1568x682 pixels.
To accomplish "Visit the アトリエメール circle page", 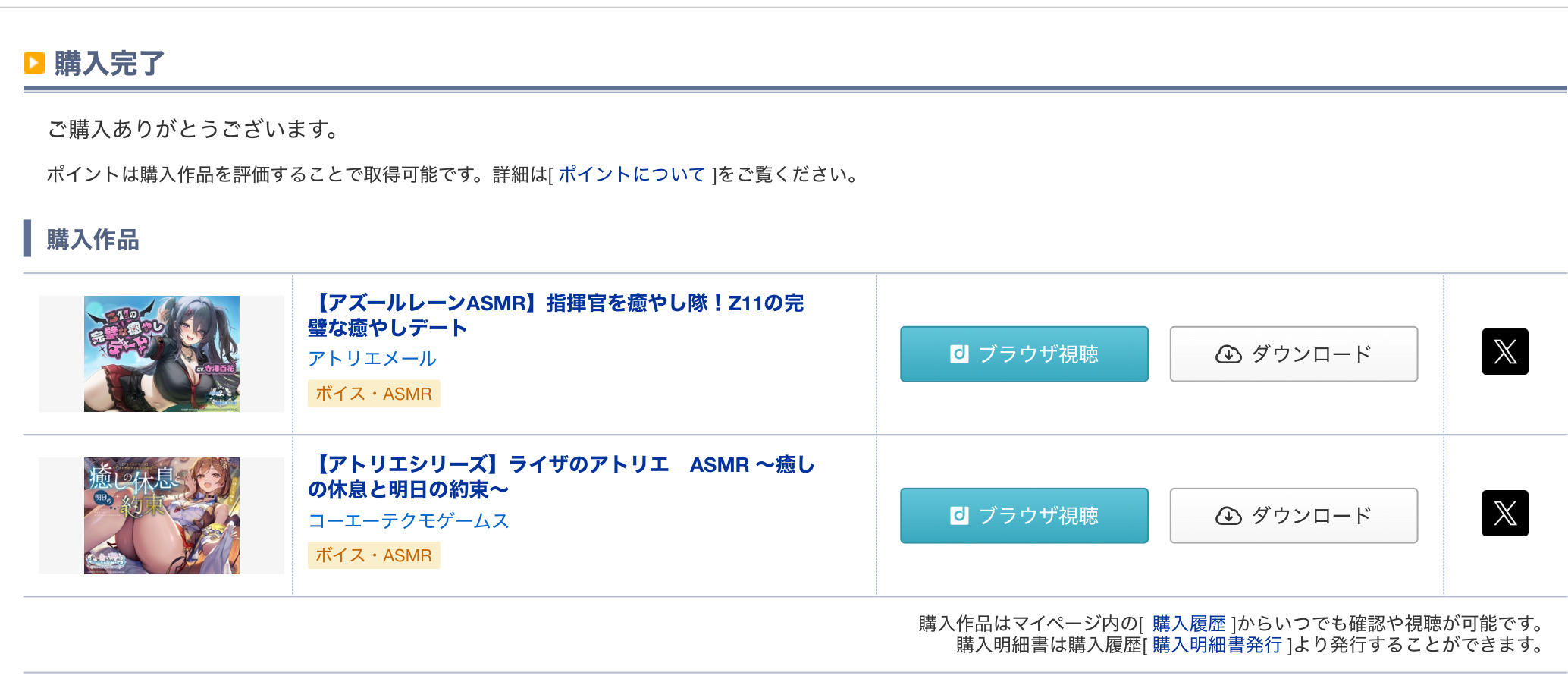I will (x=372, y=359).
